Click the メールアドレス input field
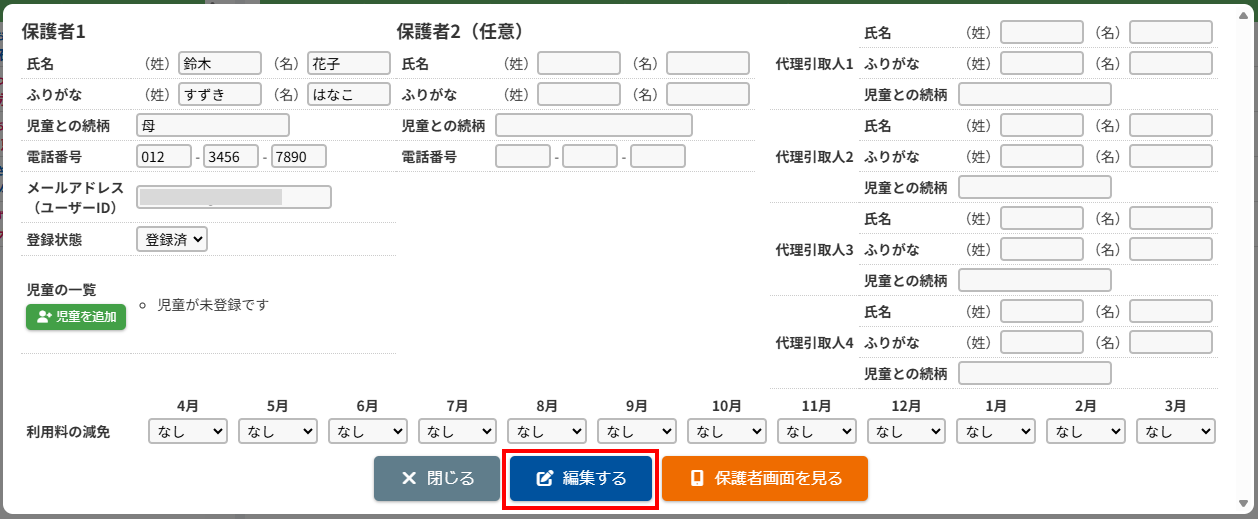The image size is (1258, 519). 234,196
